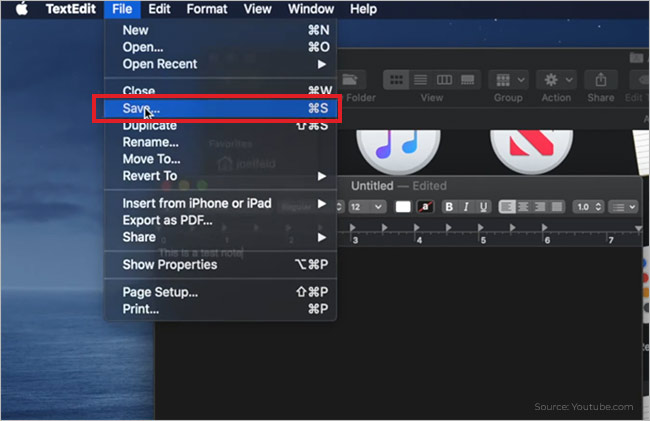The image size is (650, 421).
Task: Open the 1.0 line spacing stepper
Action: 588,207
